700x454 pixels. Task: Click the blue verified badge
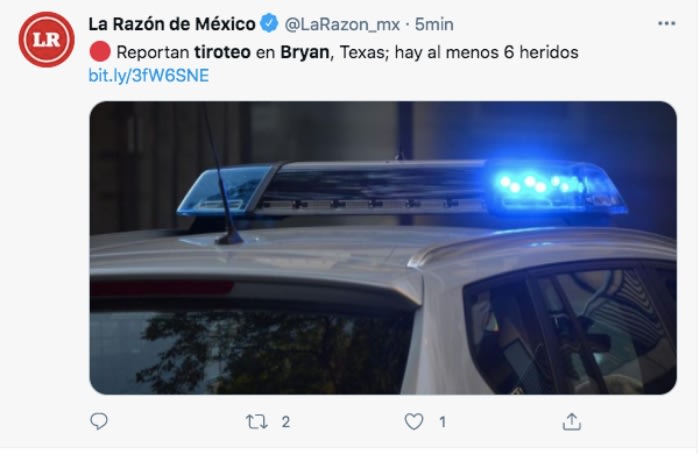[x=269, y=23]
